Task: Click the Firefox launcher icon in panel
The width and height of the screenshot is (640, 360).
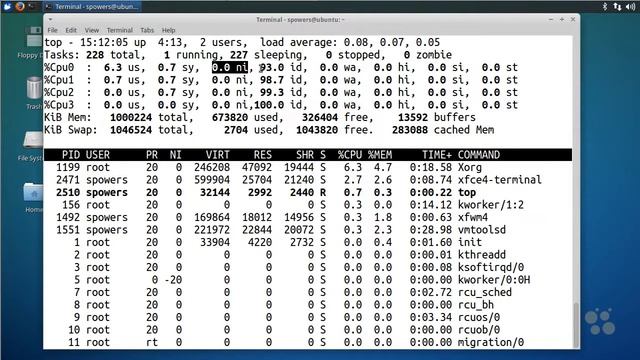Action: pyautogui.click(x=20, y=6)
